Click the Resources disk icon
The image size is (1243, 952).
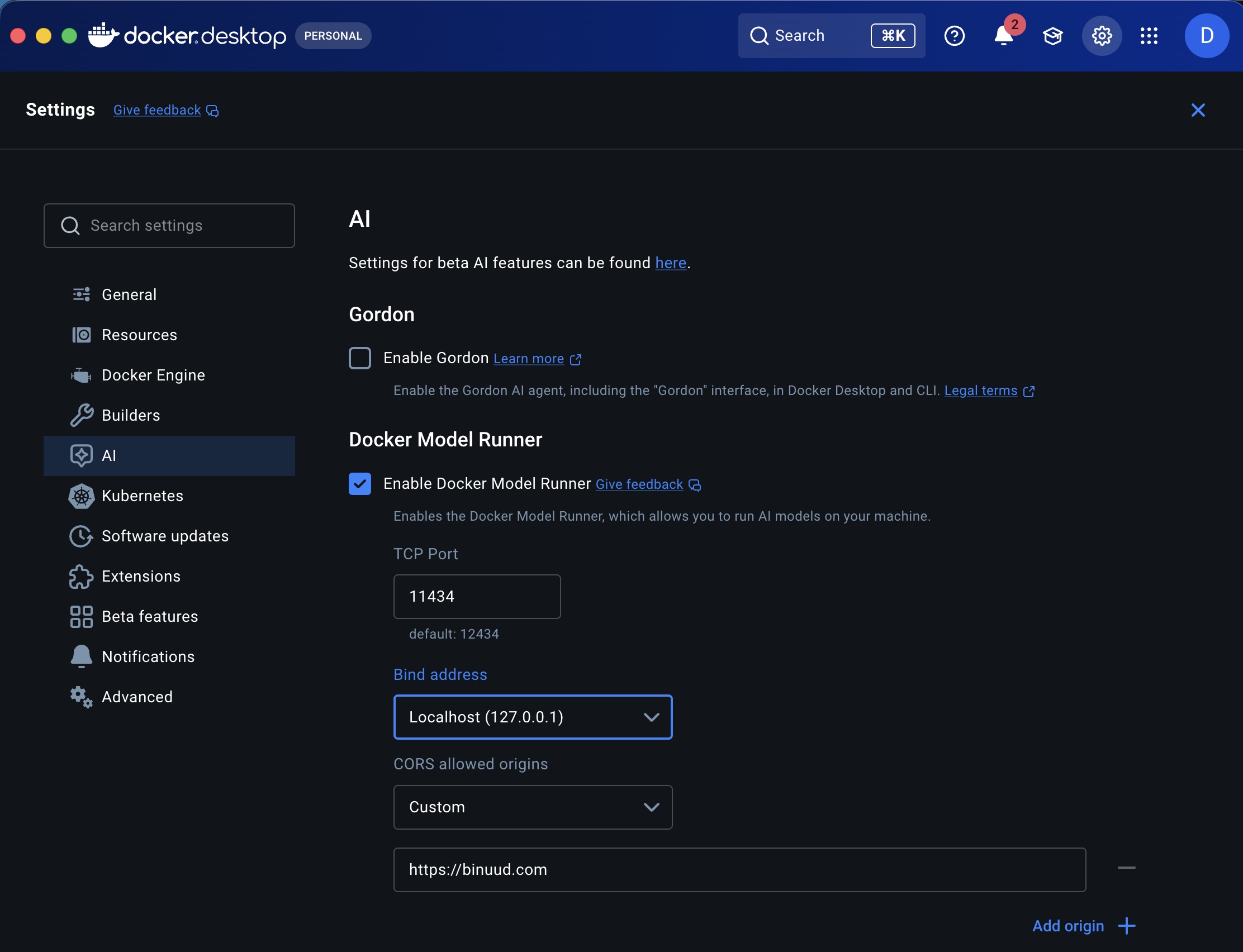click(x=81, y=335)
